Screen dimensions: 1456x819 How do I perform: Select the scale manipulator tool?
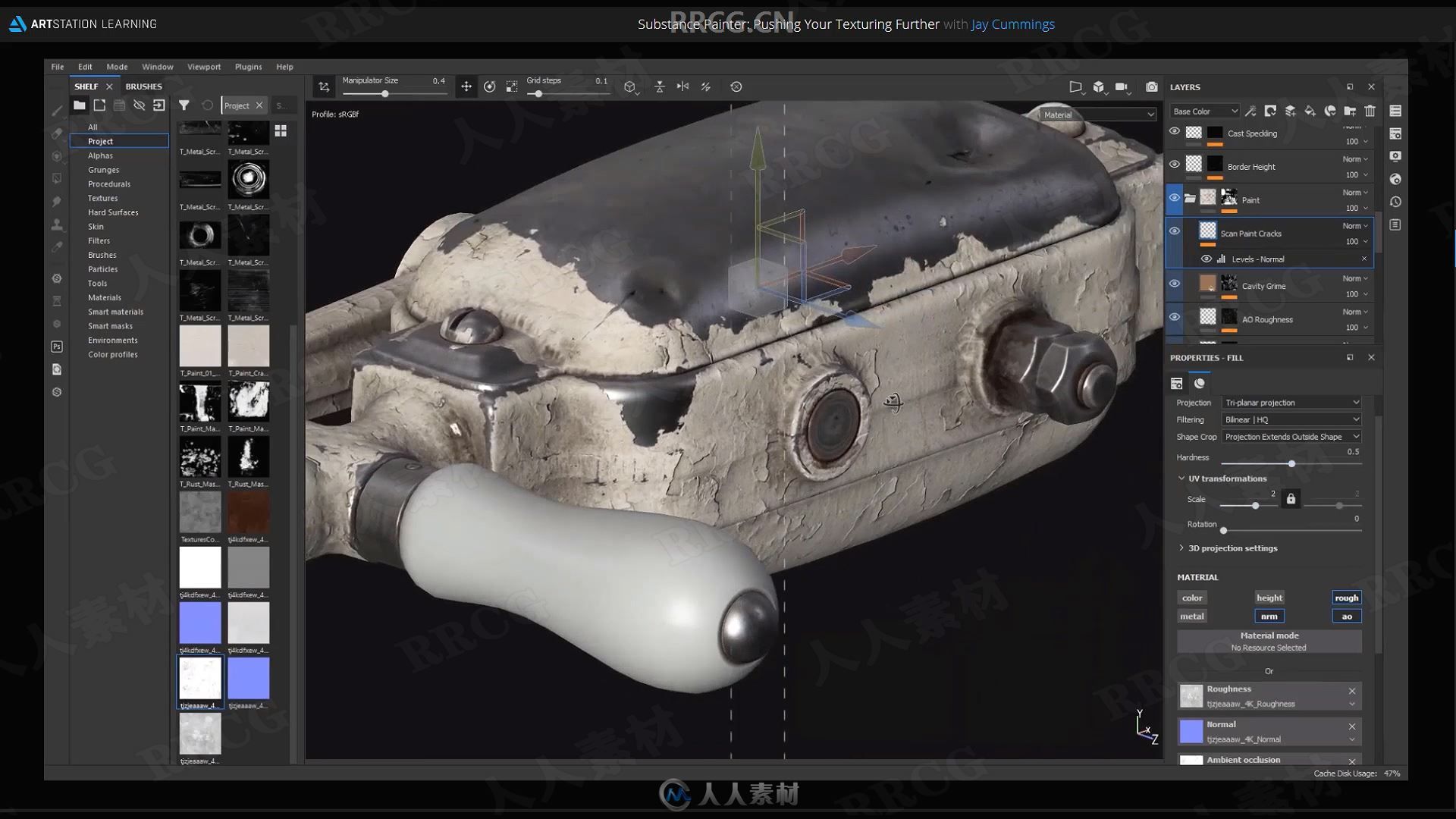pos(512,86)
